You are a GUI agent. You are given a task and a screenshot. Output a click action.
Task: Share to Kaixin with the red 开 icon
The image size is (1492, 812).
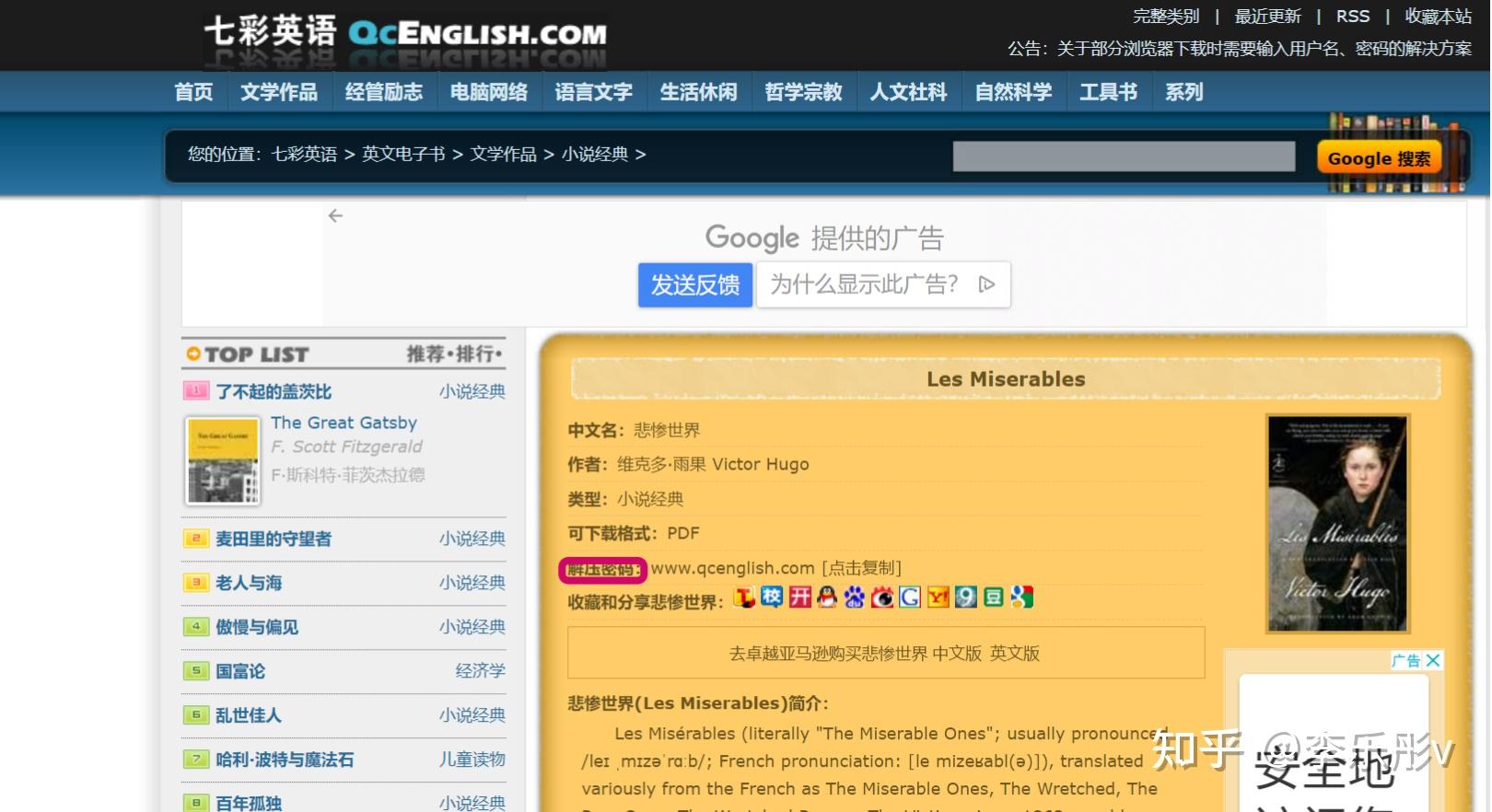point(800,597)
